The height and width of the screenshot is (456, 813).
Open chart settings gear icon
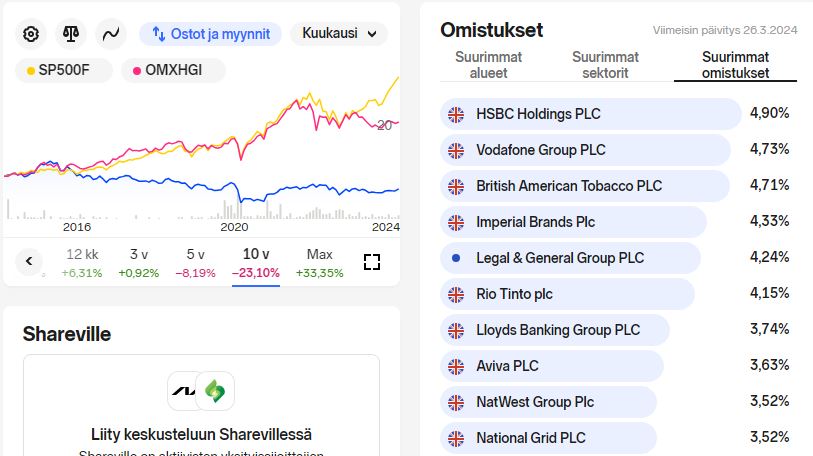31,34
